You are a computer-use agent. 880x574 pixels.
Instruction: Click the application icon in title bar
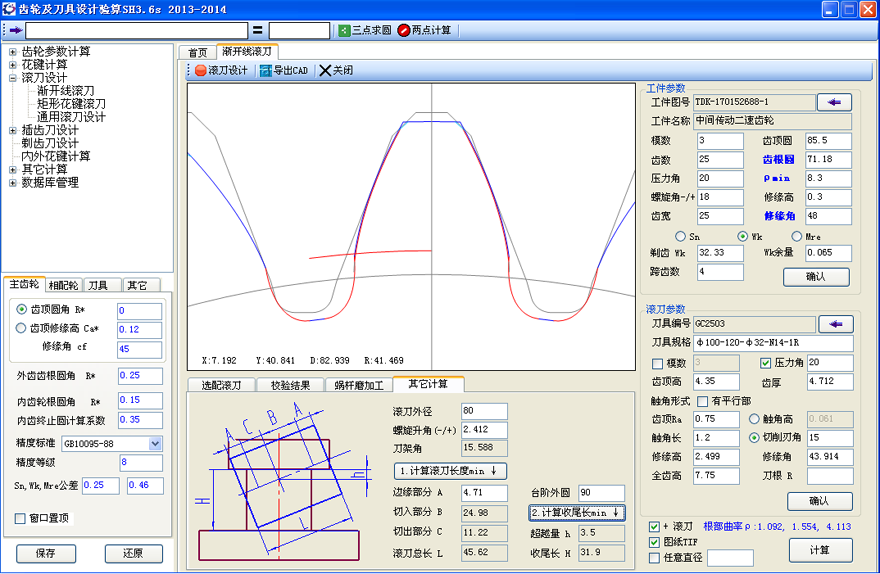[9, 9]
